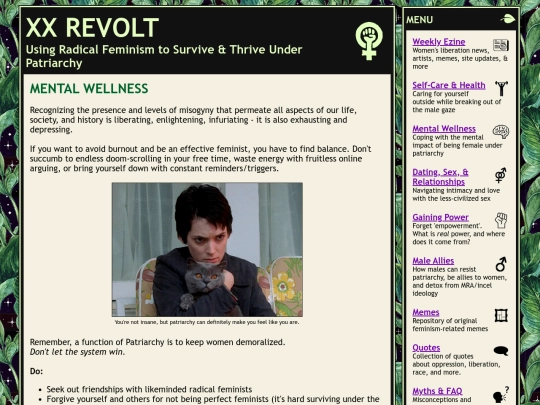This screenshot has width=540, height=405.
Task: Click the description 'Coping with the mental impact'
Action: (x=457, y=145)
